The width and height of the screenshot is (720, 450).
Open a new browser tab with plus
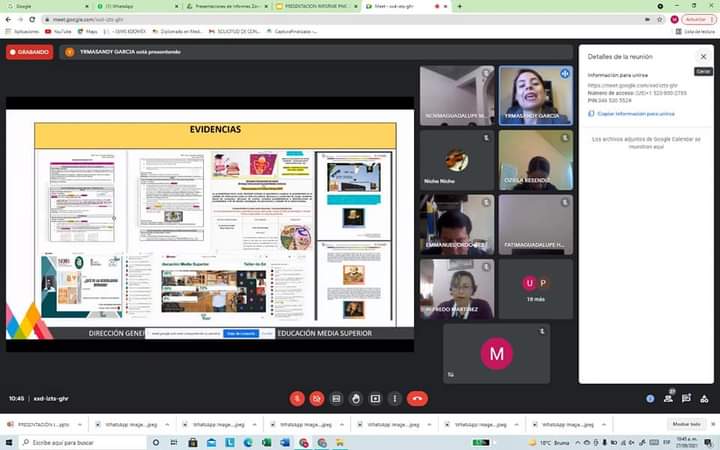pos(460,6)
